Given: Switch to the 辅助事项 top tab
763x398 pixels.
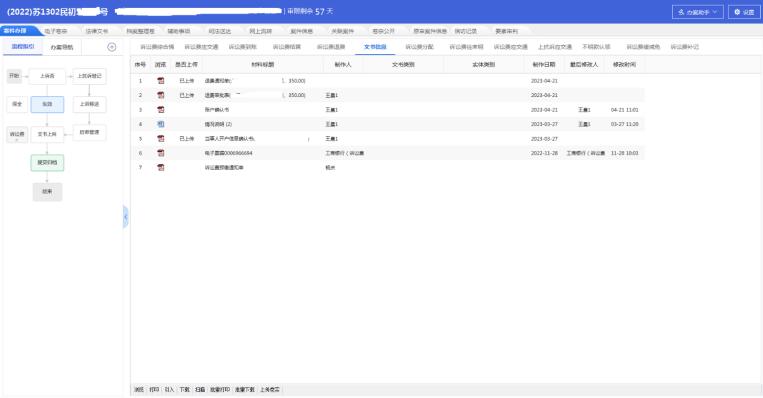Looking at the screenshot, I should pos(179,31).
